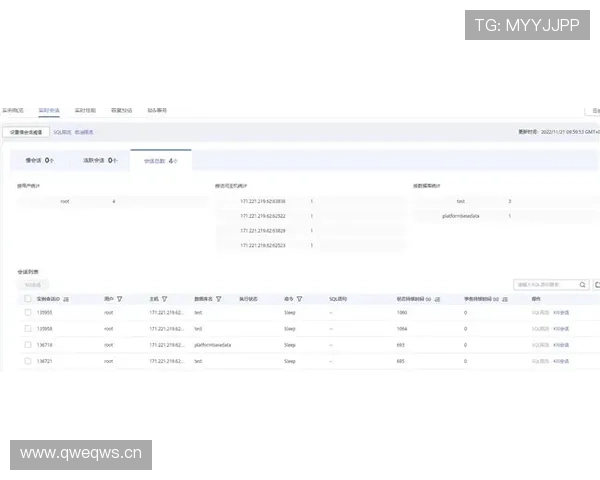Image resolution: width=600 pixels, height=480 pixels.
Task: Click the state duration value 1064
Action: [402, 329]
